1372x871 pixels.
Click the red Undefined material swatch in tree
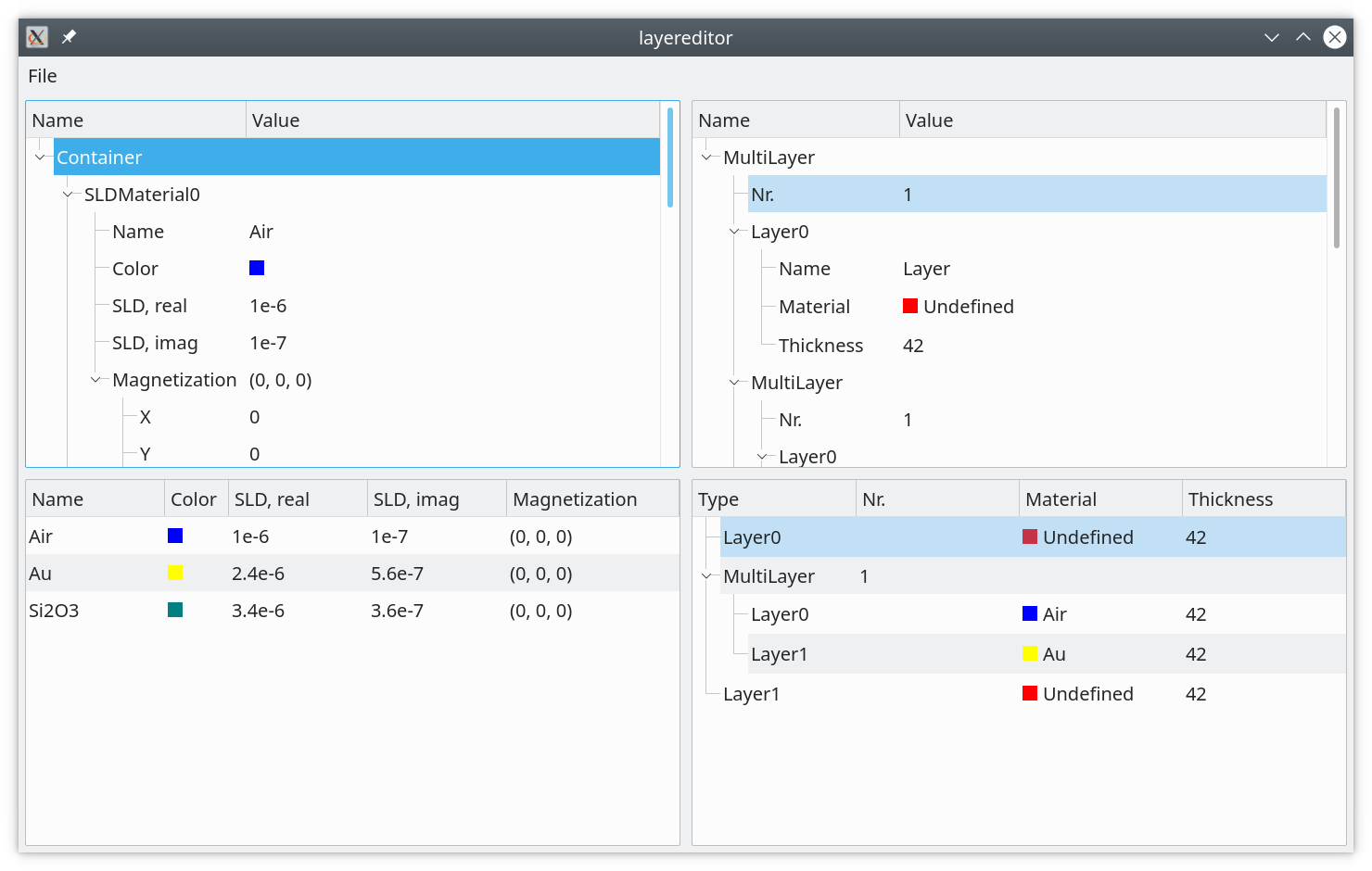click(910, 306)
